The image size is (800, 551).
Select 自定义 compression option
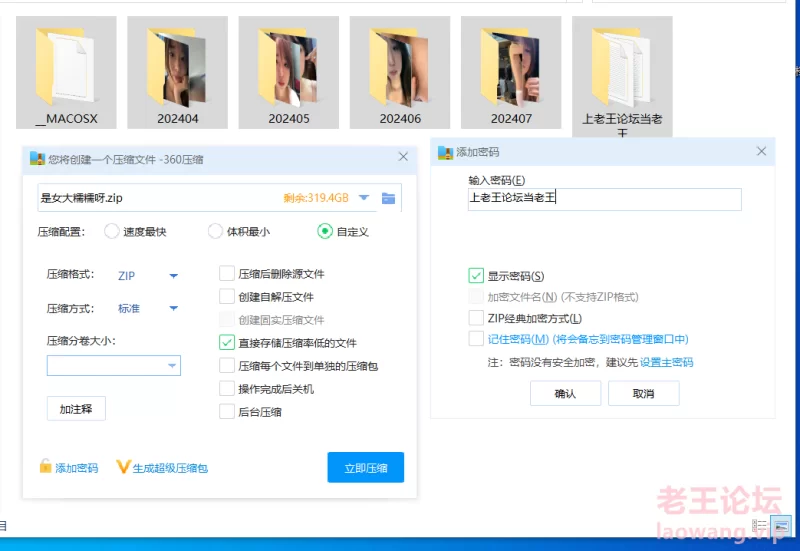[x=325, y=232]
